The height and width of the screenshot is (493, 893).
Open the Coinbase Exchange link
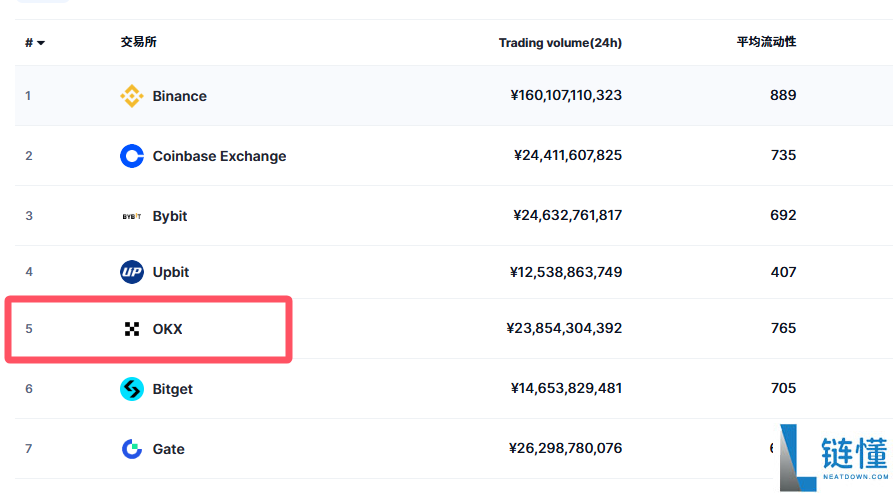pos(219,156)
